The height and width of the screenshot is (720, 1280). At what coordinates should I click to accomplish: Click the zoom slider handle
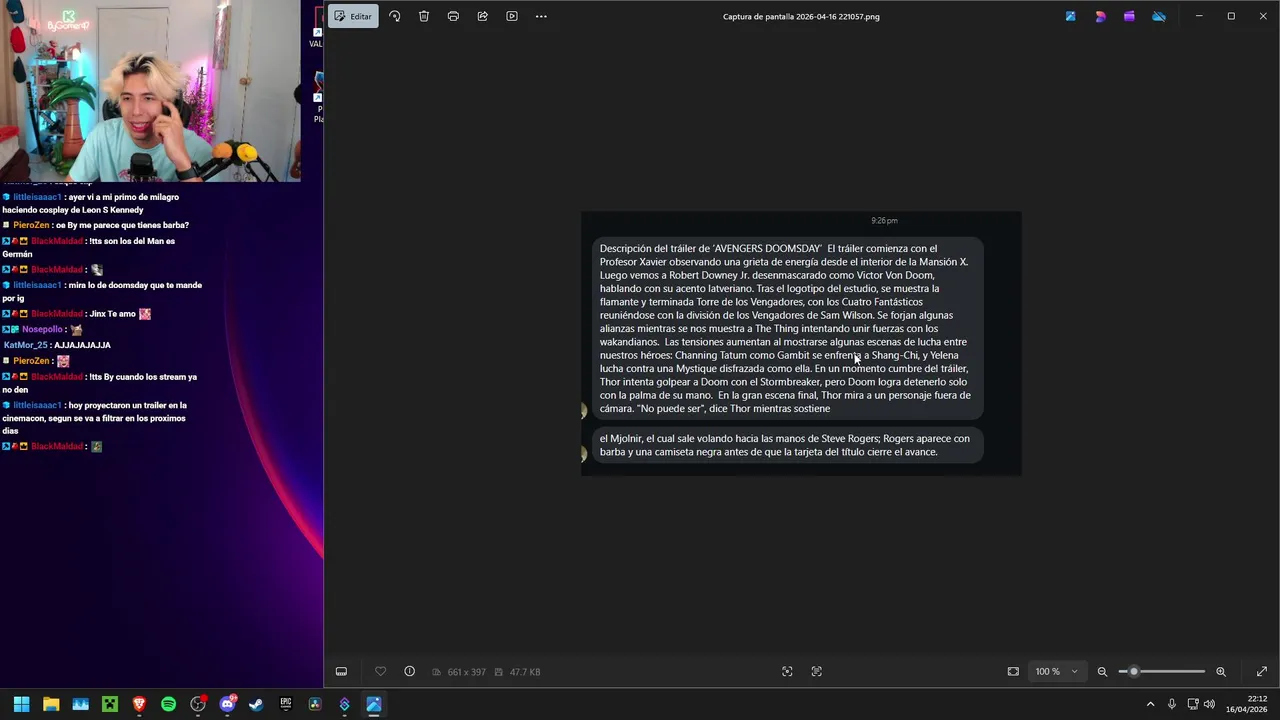1133,671
